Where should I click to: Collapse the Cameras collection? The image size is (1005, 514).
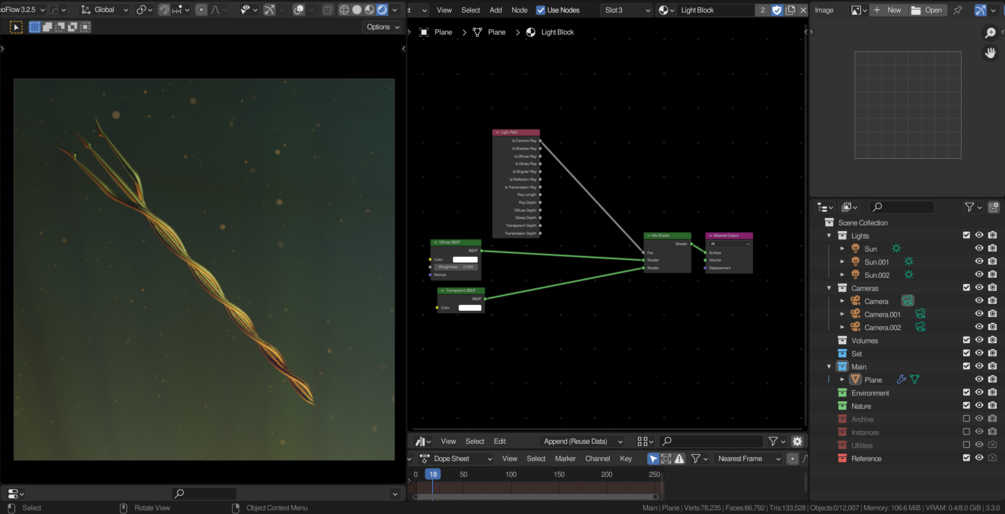point(829,288)
